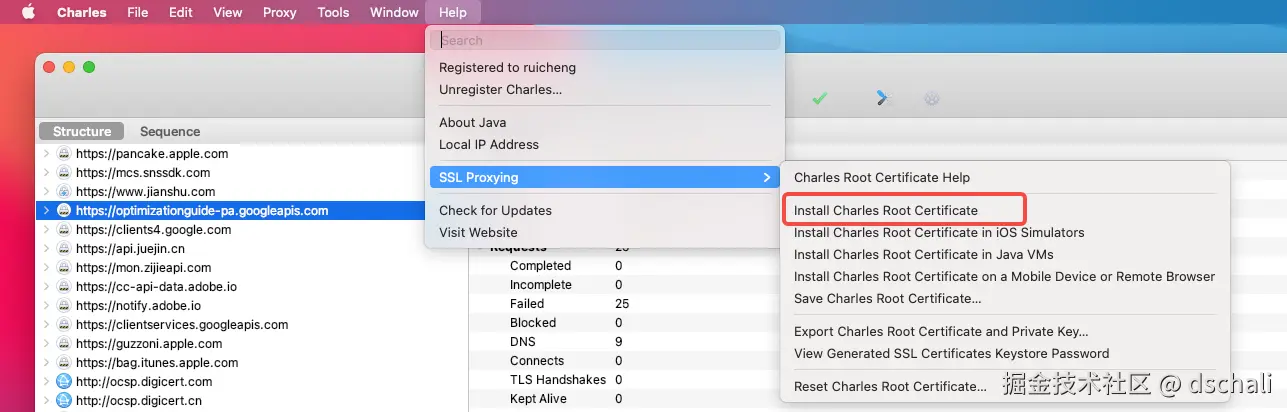Open the Tools toolbar icon (blue wrench)
Image resolution: width=1287 pixels, height=412 pixels.
point(881,98)
